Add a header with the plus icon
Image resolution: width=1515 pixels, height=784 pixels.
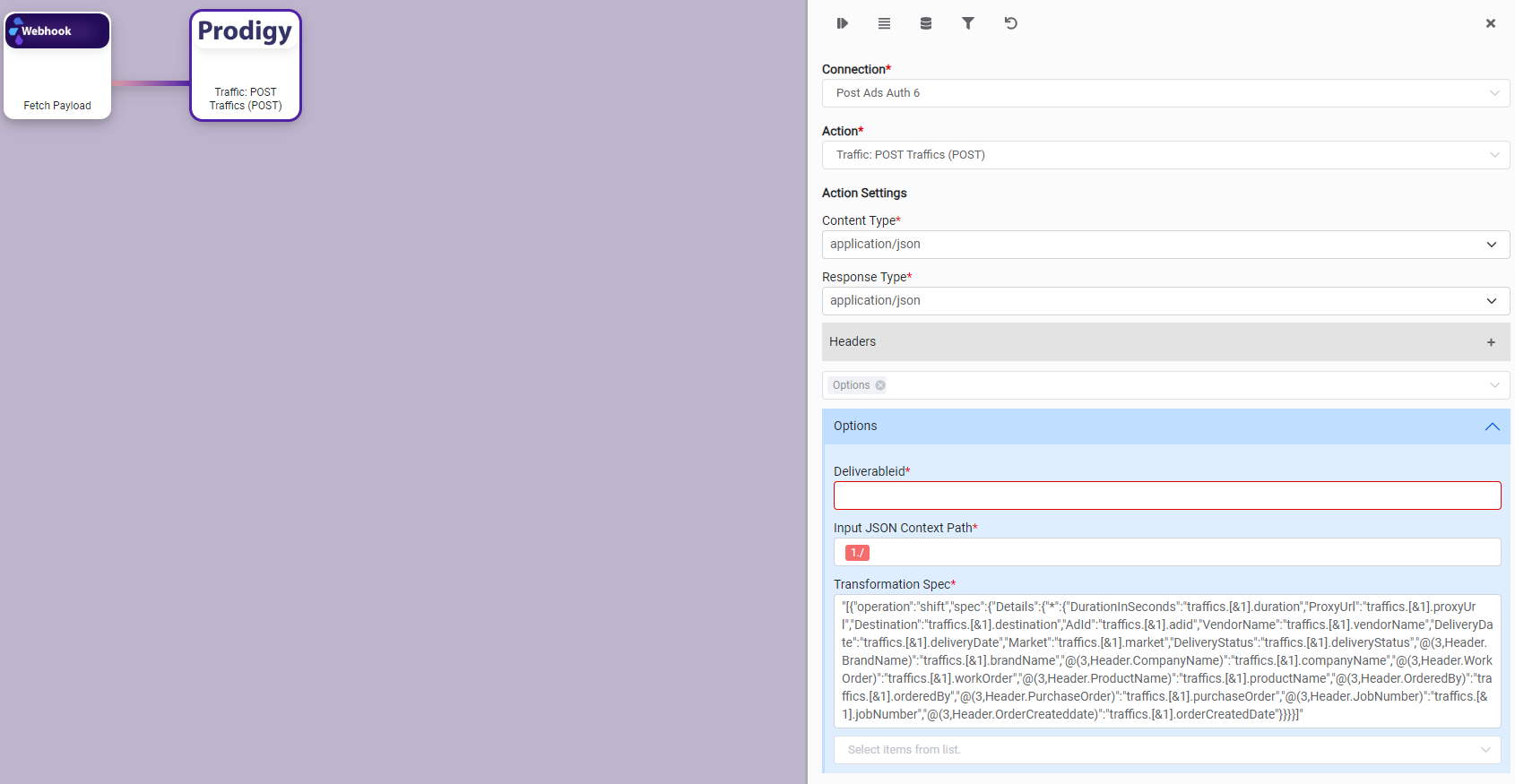[x=1491, y=342]
